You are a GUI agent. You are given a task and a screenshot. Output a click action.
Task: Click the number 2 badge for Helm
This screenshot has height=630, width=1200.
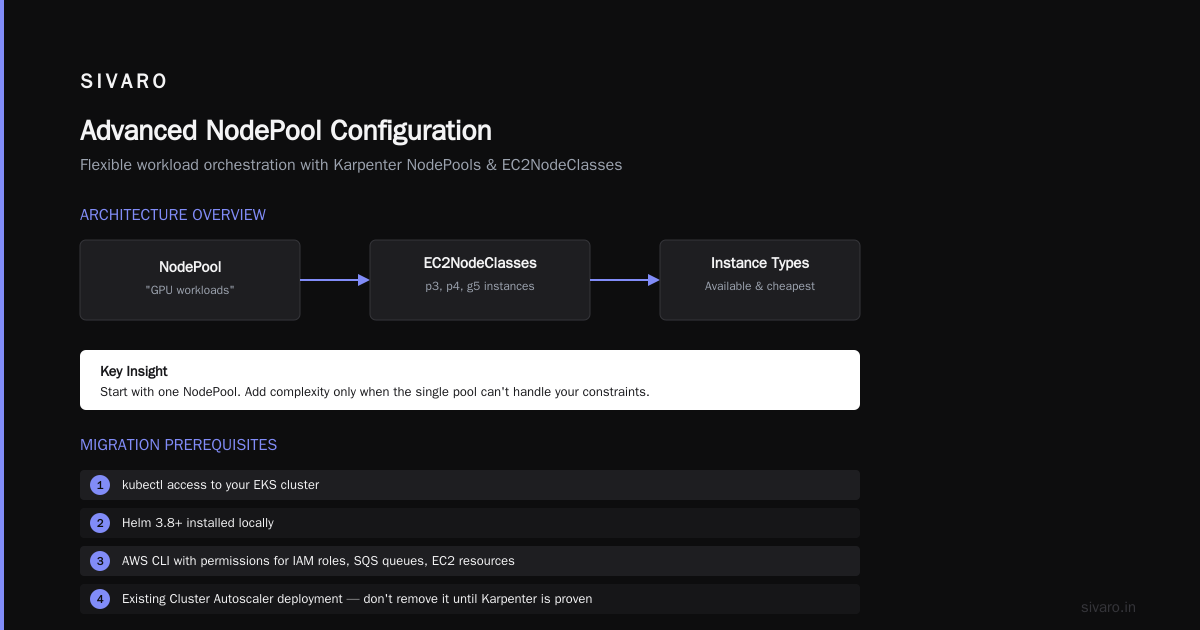pyautogui.click(x=100, y=523)
